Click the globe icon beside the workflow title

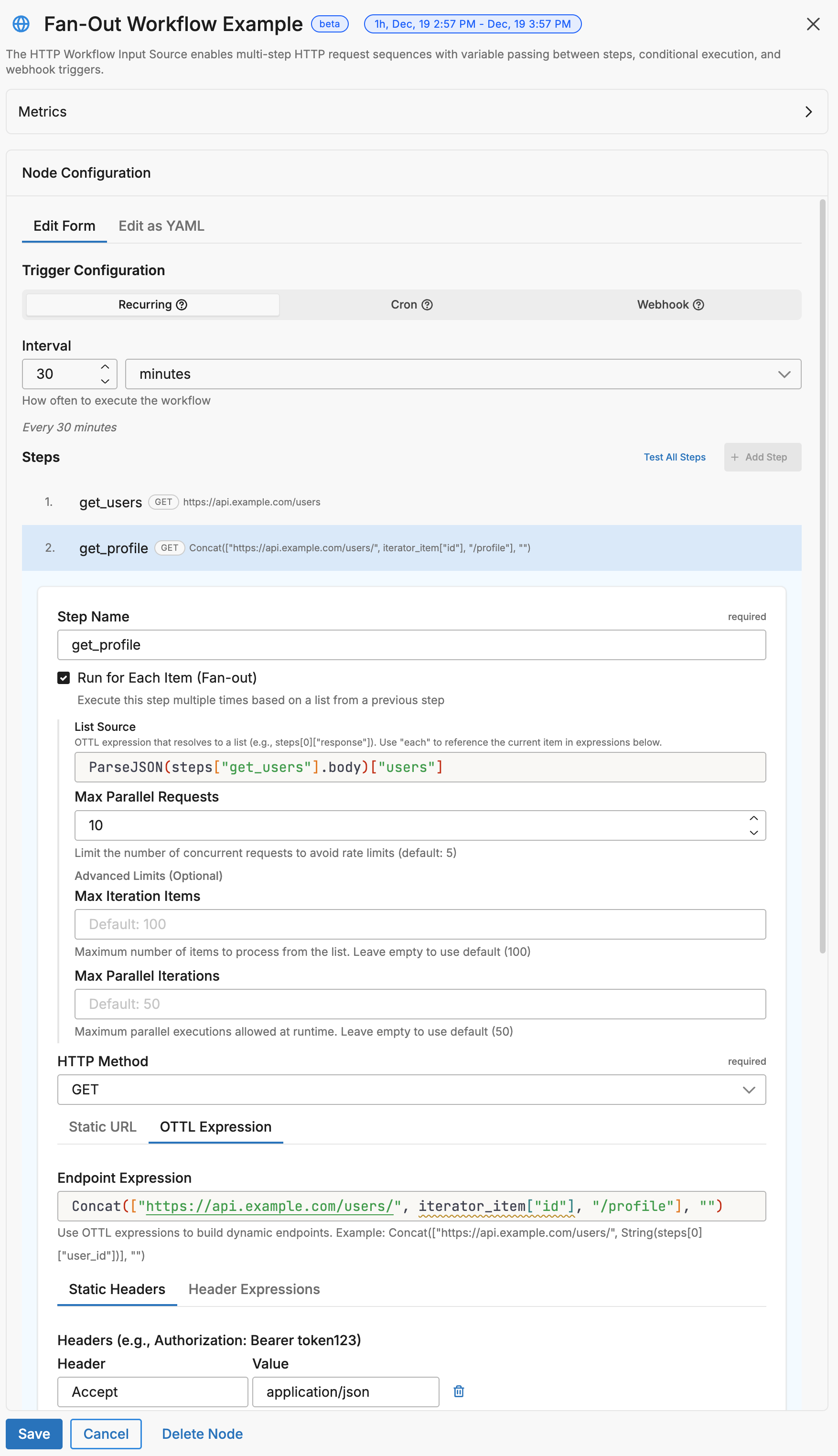pyautogui.click(x=21, y=23)
